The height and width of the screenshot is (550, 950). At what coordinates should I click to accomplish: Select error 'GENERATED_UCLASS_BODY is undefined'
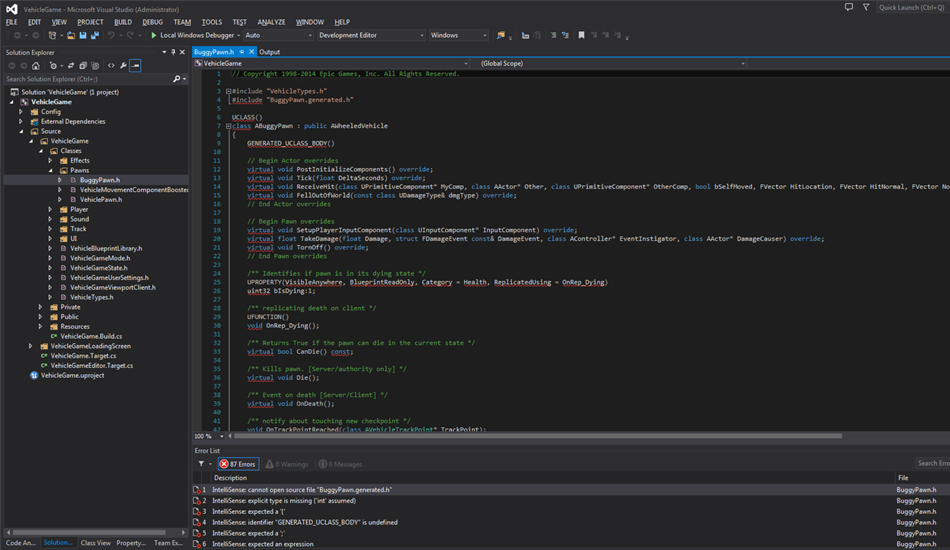(x=305, y=522)
